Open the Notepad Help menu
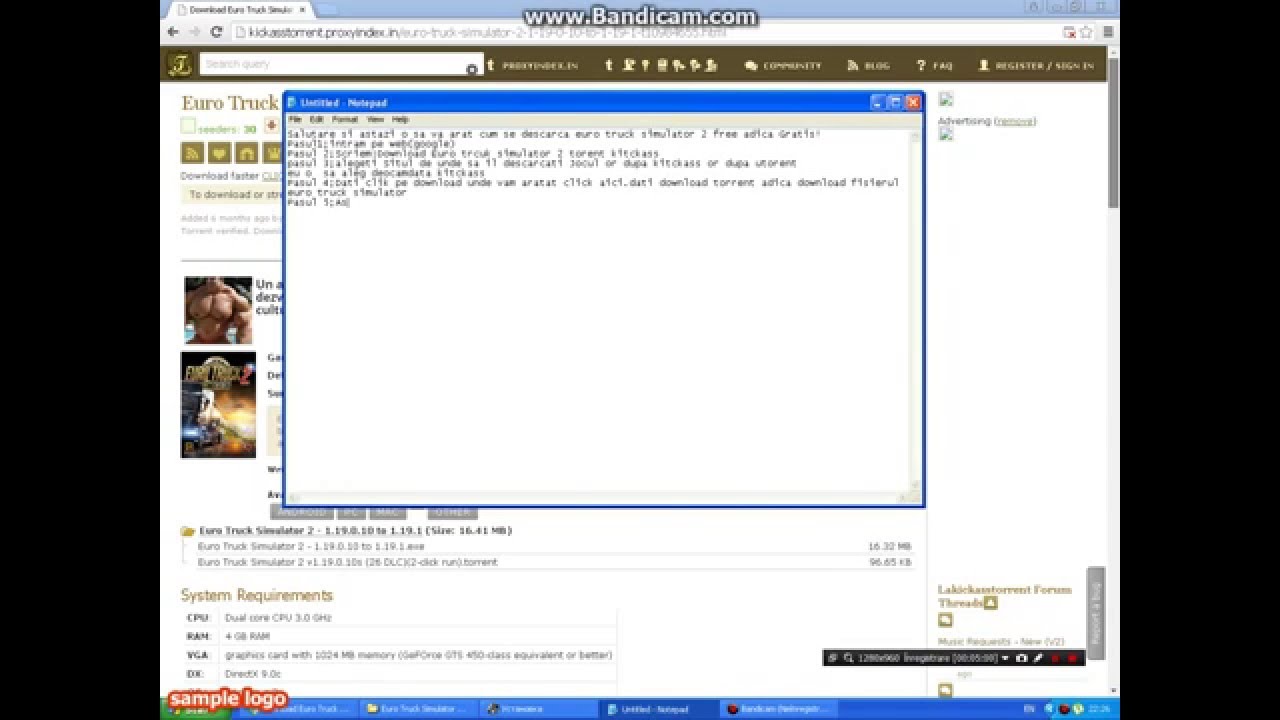The image size is (1280, 720). [x=400, y=119]
